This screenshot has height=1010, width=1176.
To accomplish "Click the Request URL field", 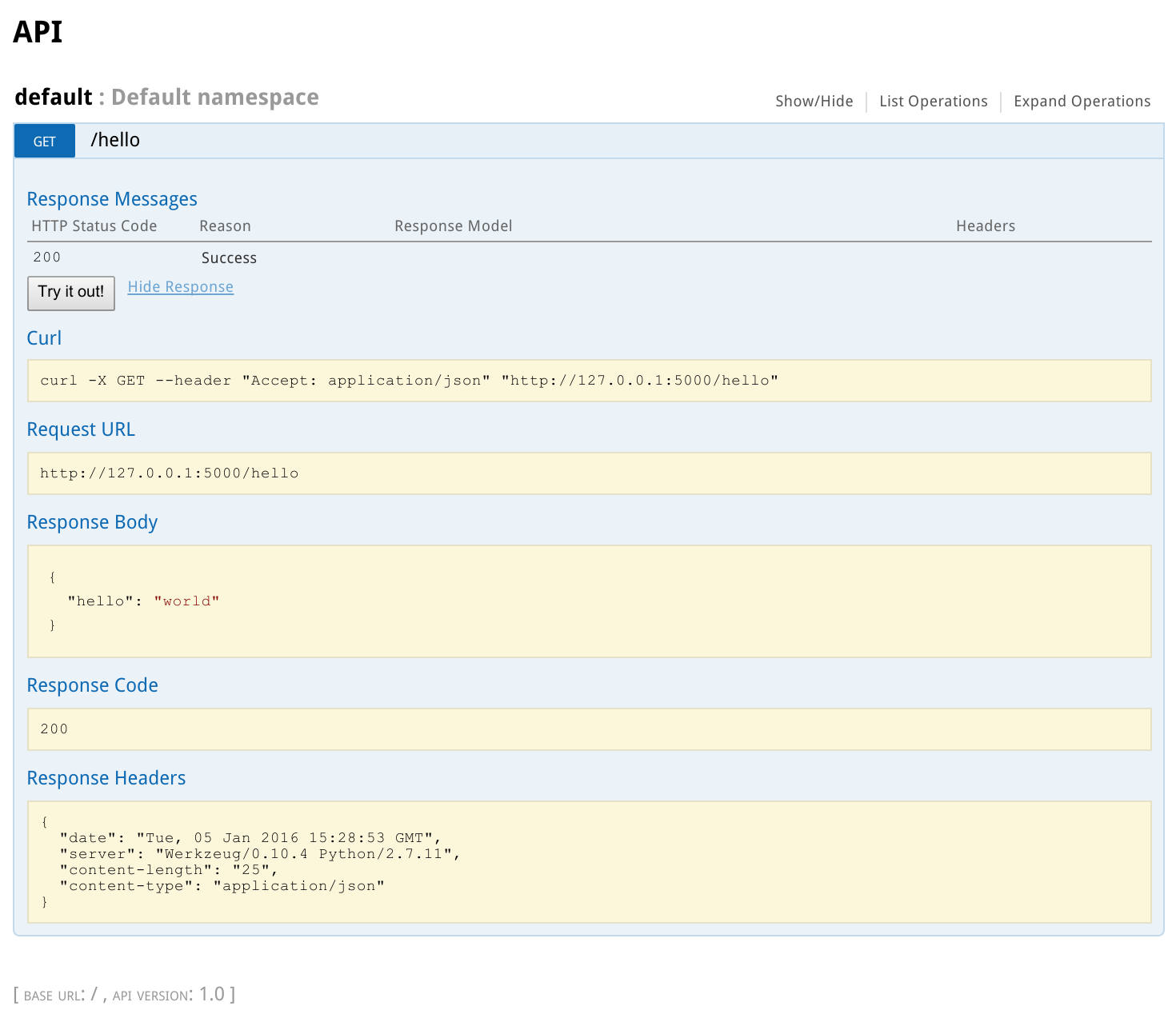I will [588, 473].
